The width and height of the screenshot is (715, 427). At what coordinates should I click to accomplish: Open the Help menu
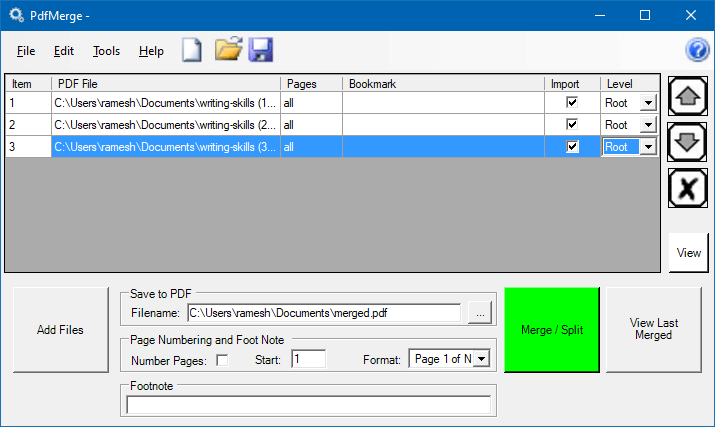tap(151, 51)
